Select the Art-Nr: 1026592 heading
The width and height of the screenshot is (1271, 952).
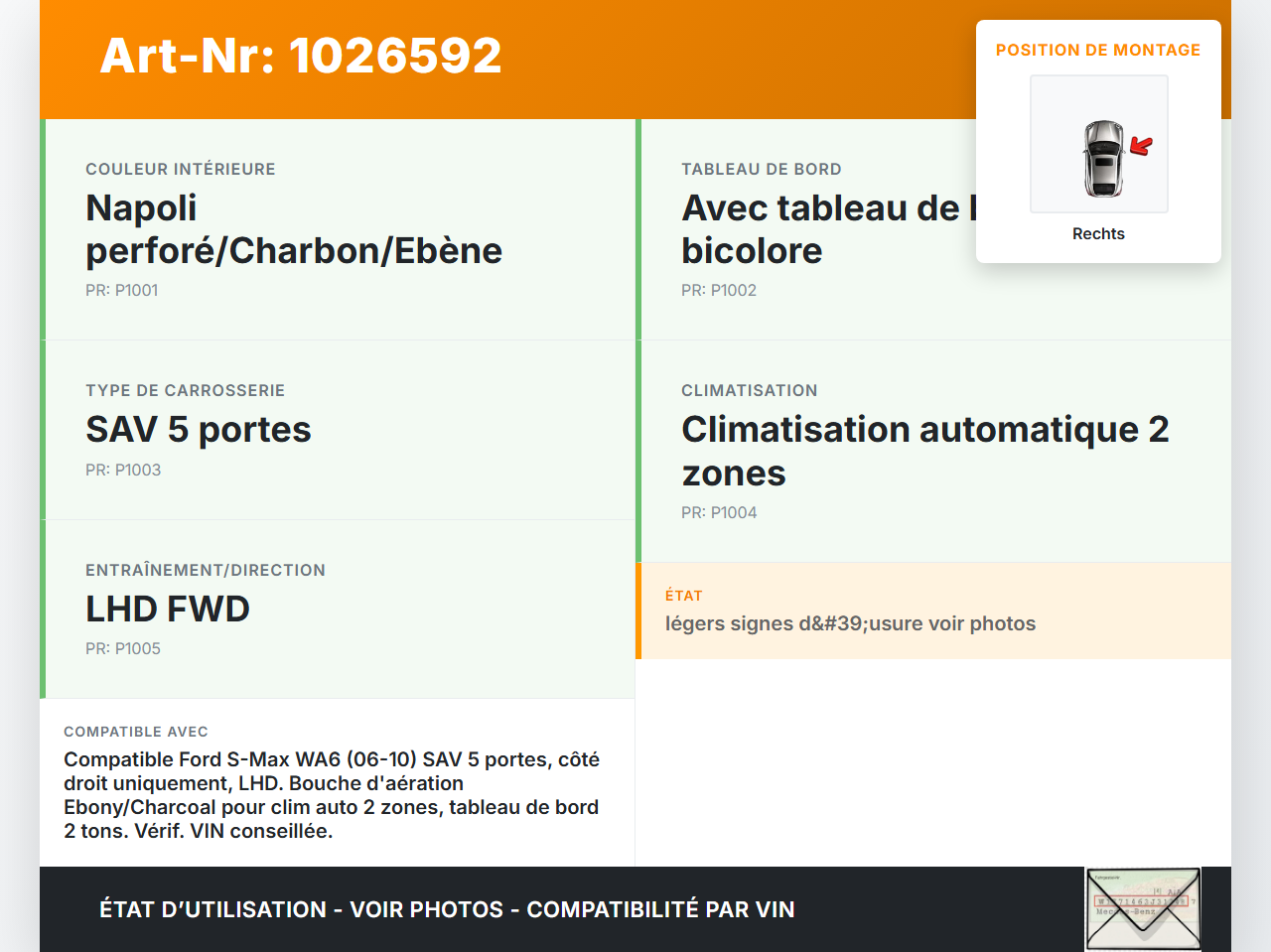click(x=301, y=57)
